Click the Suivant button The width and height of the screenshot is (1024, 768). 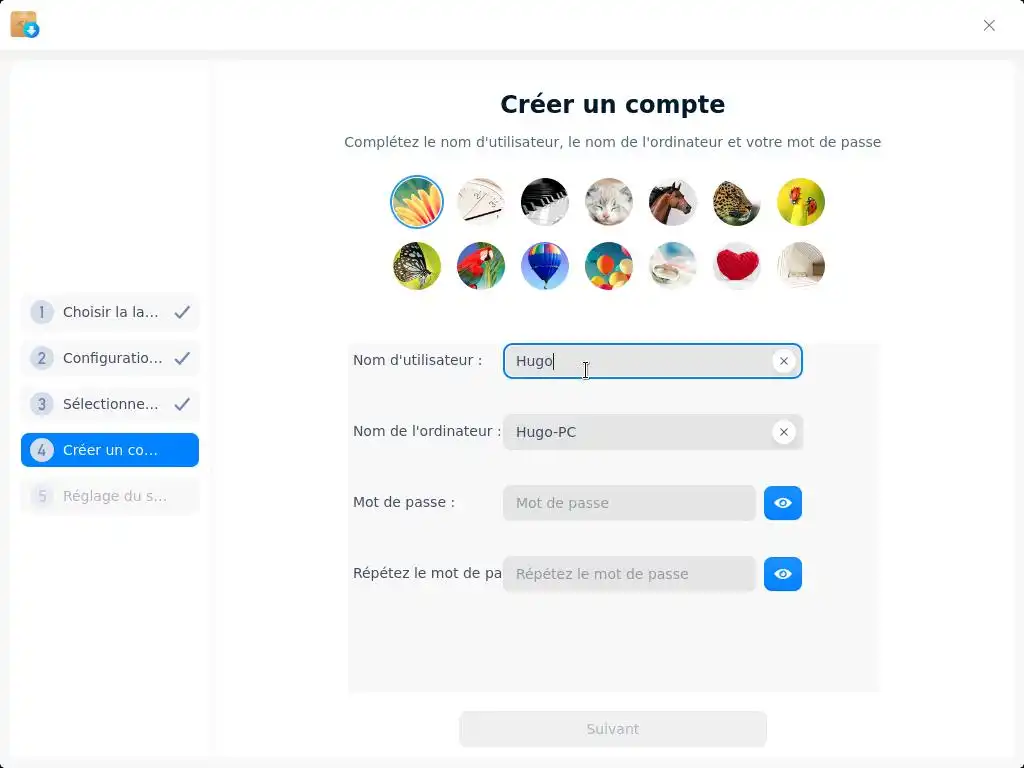click(613, 729)
